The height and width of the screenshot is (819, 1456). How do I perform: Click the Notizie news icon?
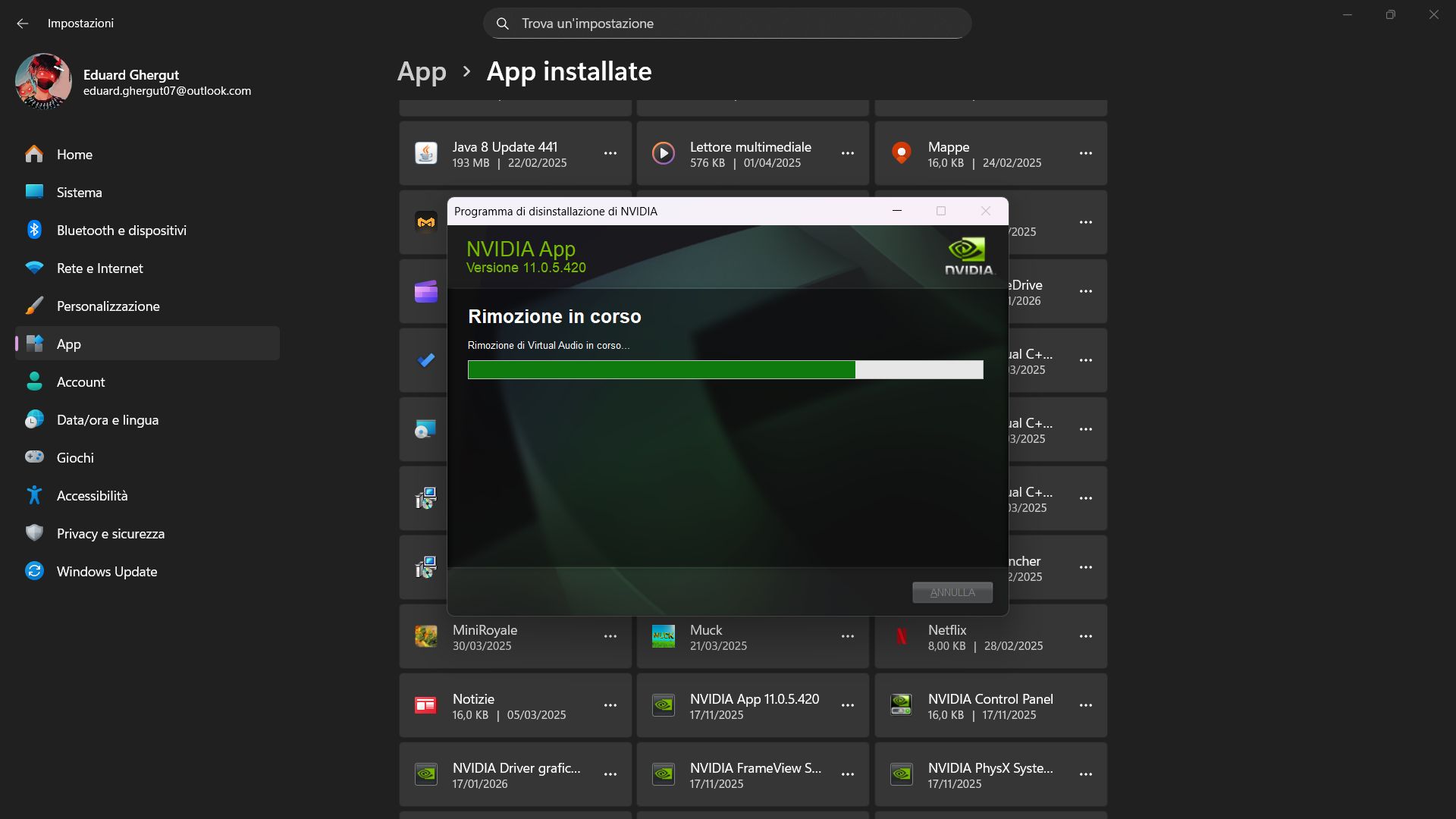tap(426, 705)
